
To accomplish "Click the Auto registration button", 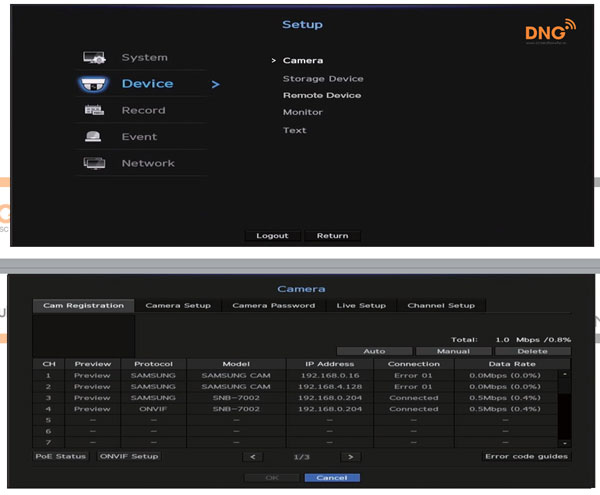I will click(x=374, y=351).
